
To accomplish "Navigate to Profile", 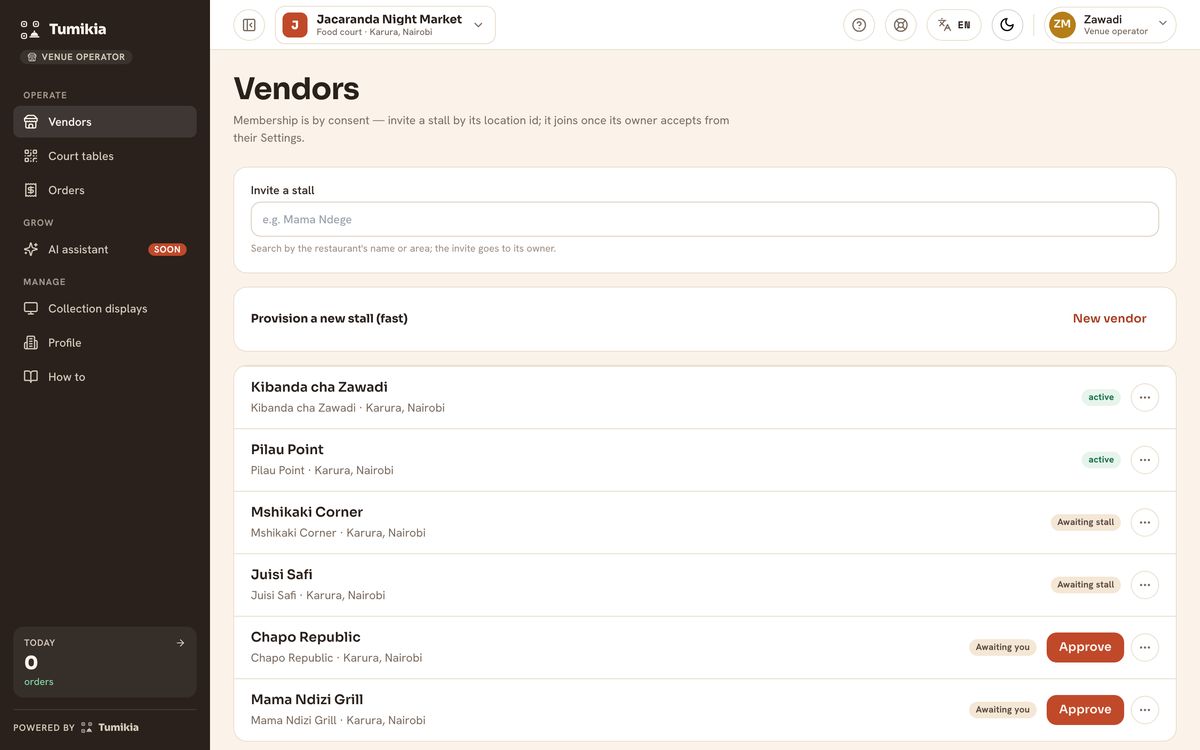I will [105, 343].
